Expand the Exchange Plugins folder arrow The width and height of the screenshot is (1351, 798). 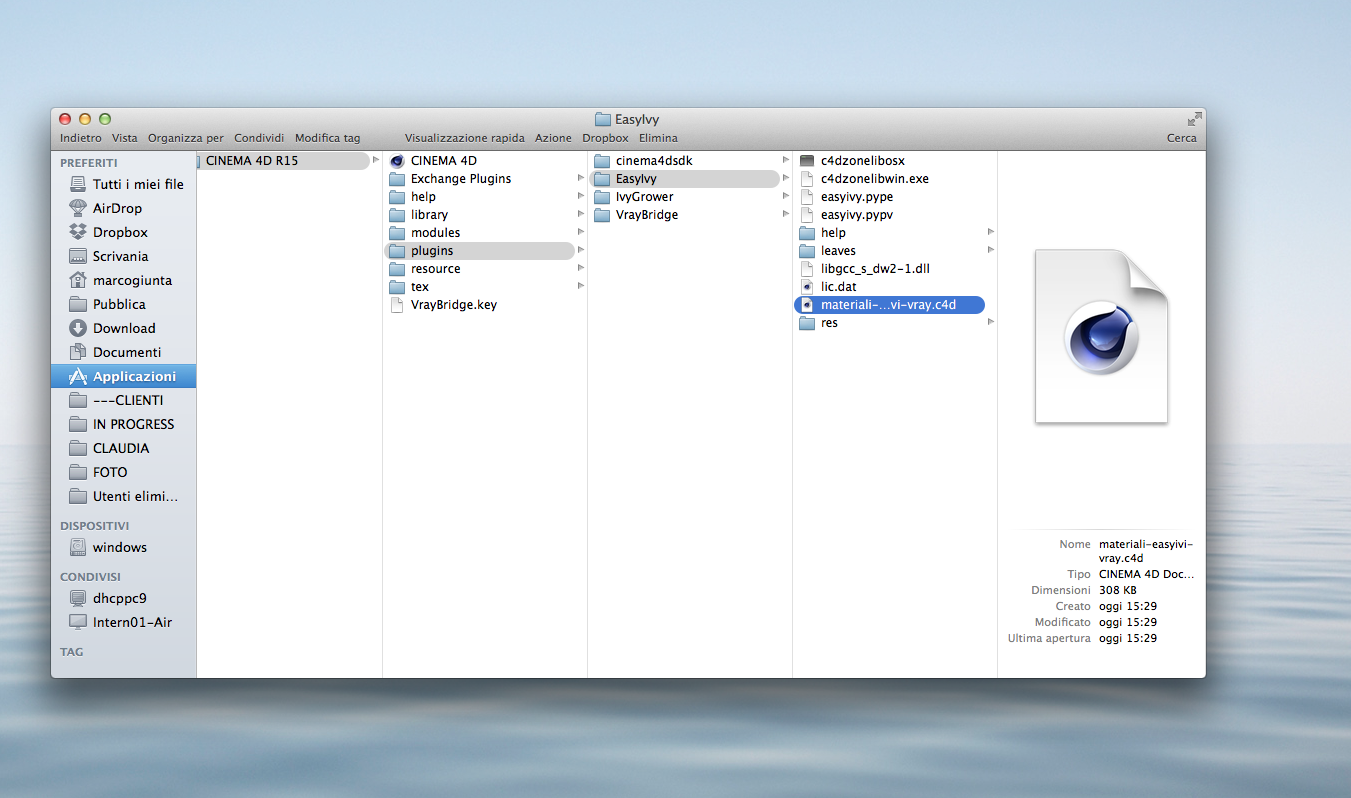(x=581, y=179)
